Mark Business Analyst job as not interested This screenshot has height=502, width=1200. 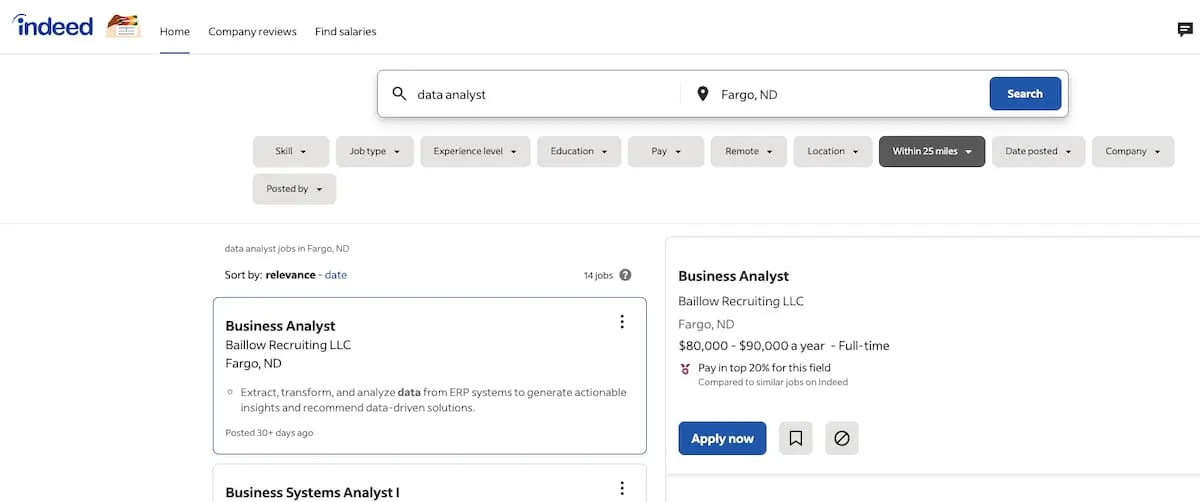[x=842, y=438]
